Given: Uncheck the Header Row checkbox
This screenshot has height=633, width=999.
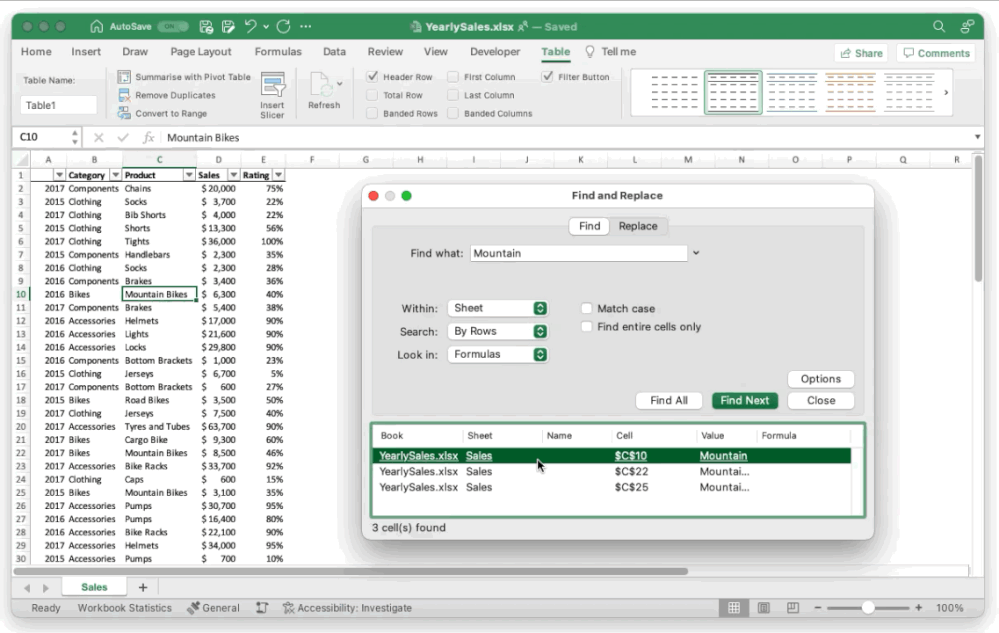Looking at the screenshot, I should coord(373,76).
